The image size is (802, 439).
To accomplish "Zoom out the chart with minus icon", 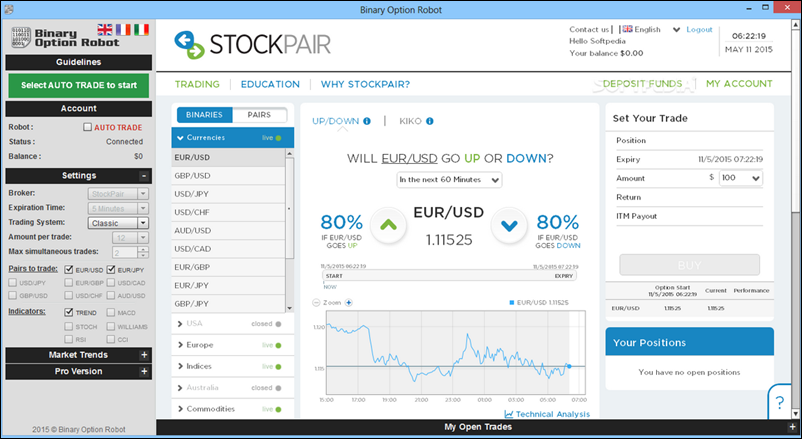I will tap(316, 303).
